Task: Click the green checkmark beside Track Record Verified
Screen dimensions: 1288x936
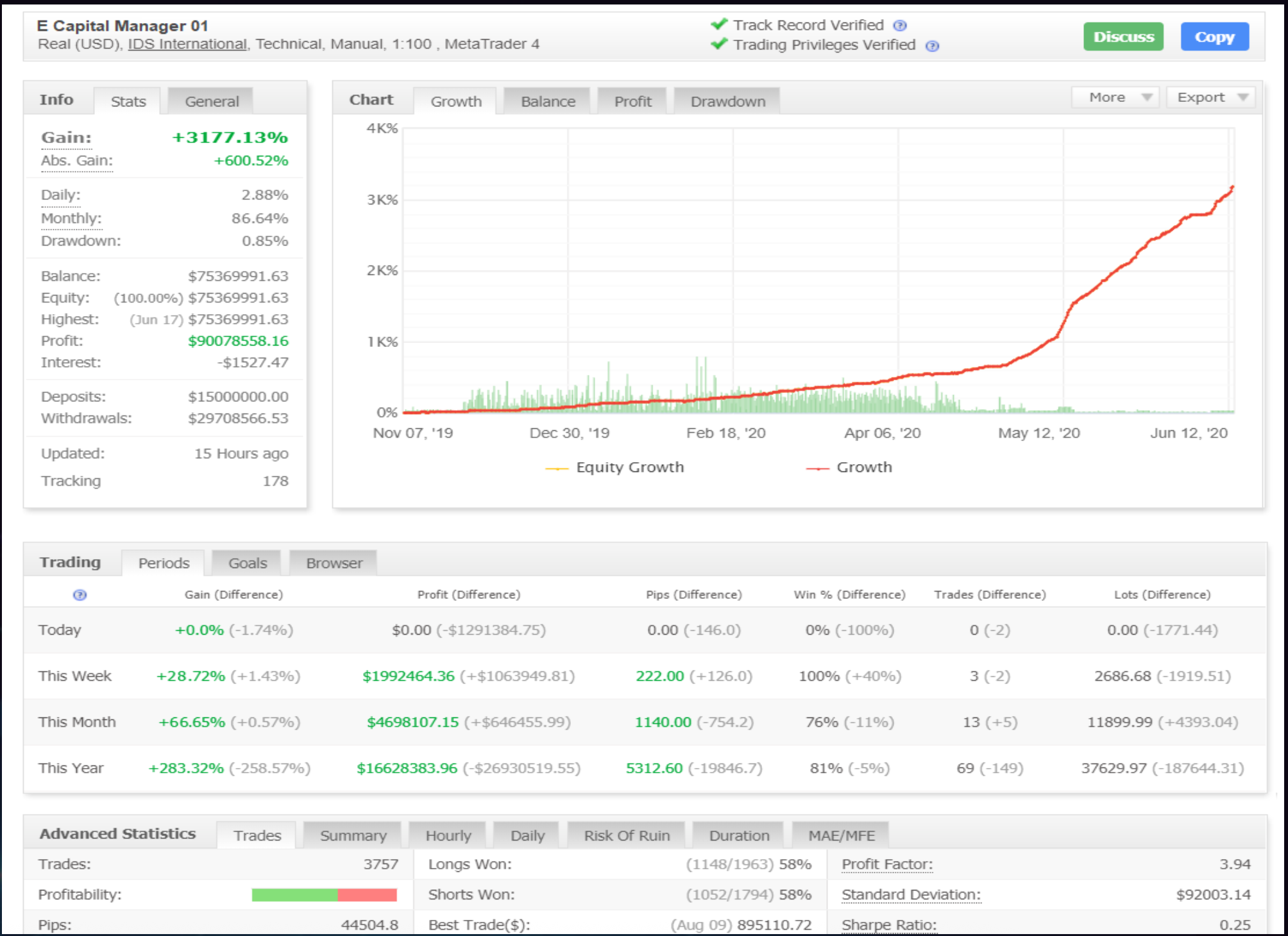Action: point(718,25)
